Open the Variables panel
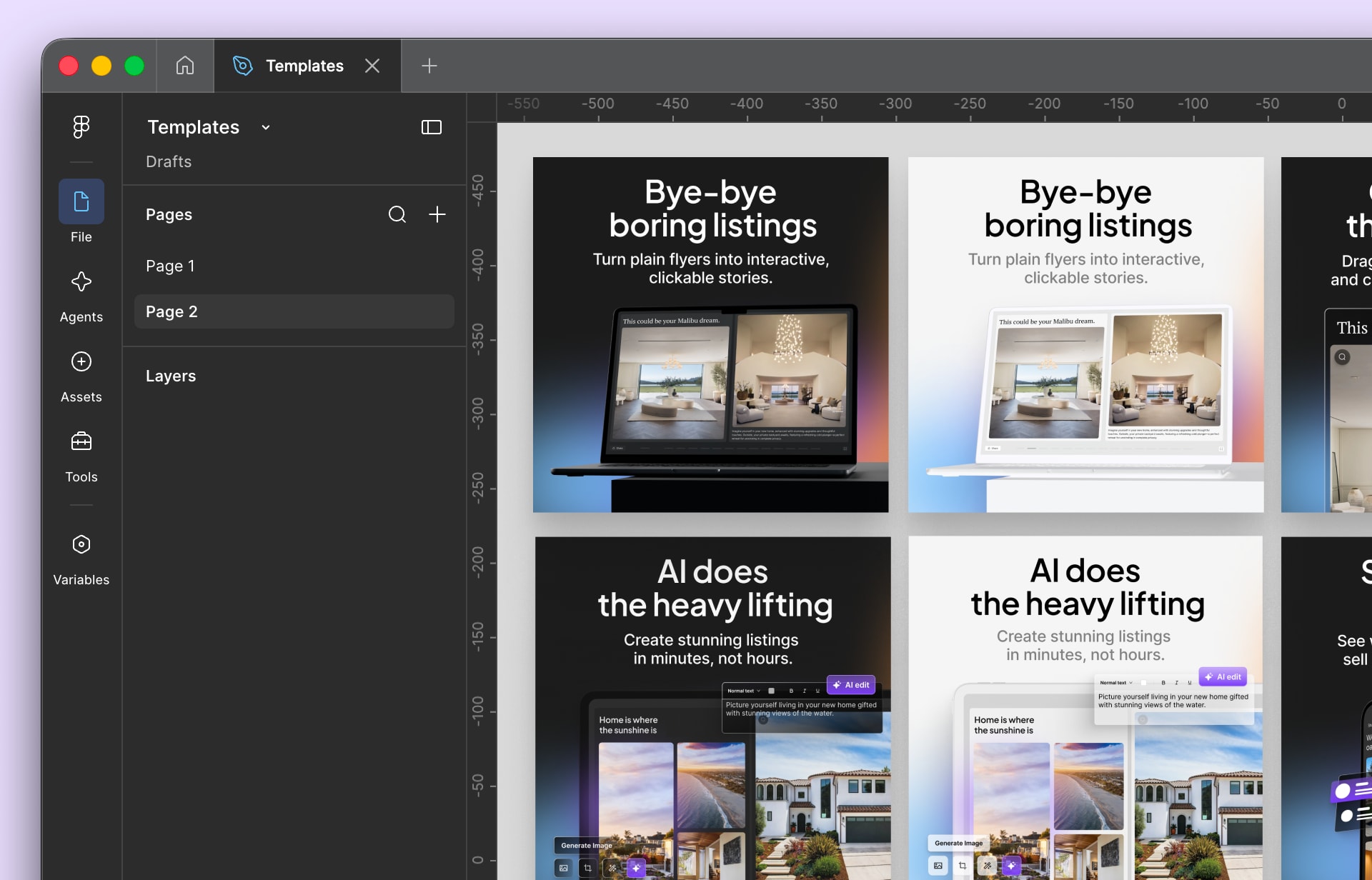This screenshot has width=1372, height=880. click(81, 560)
